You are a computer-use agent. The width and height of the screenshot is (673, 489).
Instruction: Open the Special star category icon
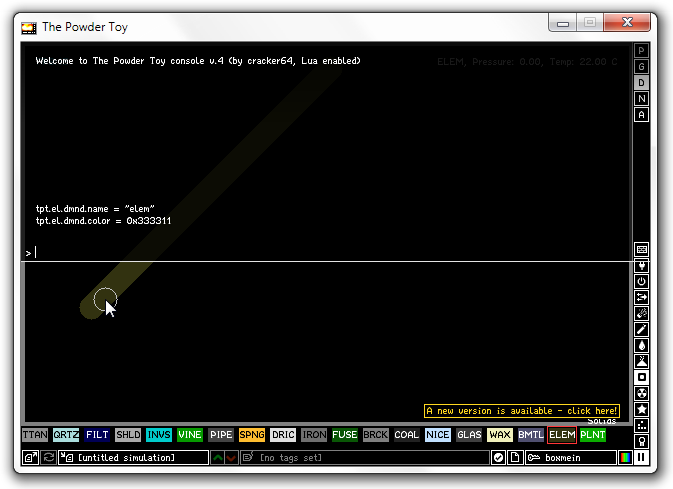(x=642, y=410)
